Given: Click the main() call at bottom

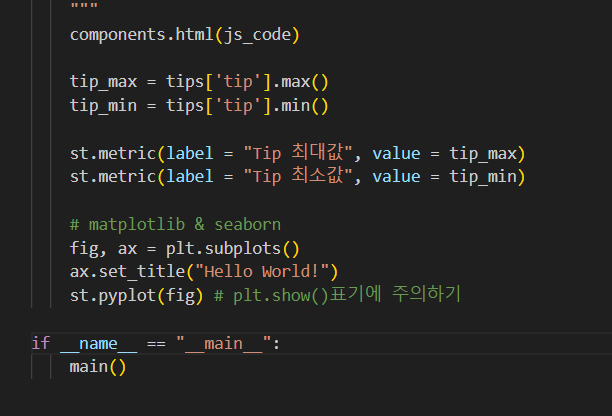Looking at the screenshot, I should point(98,367).
